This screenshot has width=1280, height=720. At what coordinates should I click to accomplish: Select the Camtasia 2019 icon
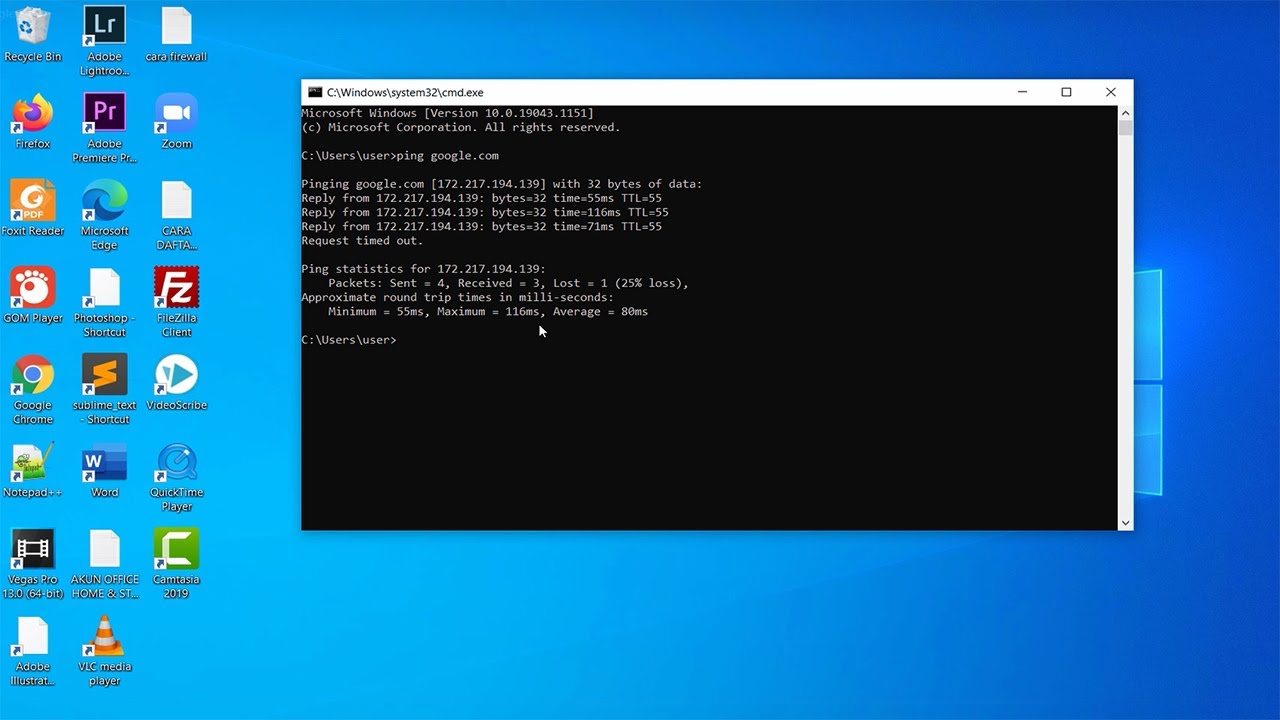point(176,563)
